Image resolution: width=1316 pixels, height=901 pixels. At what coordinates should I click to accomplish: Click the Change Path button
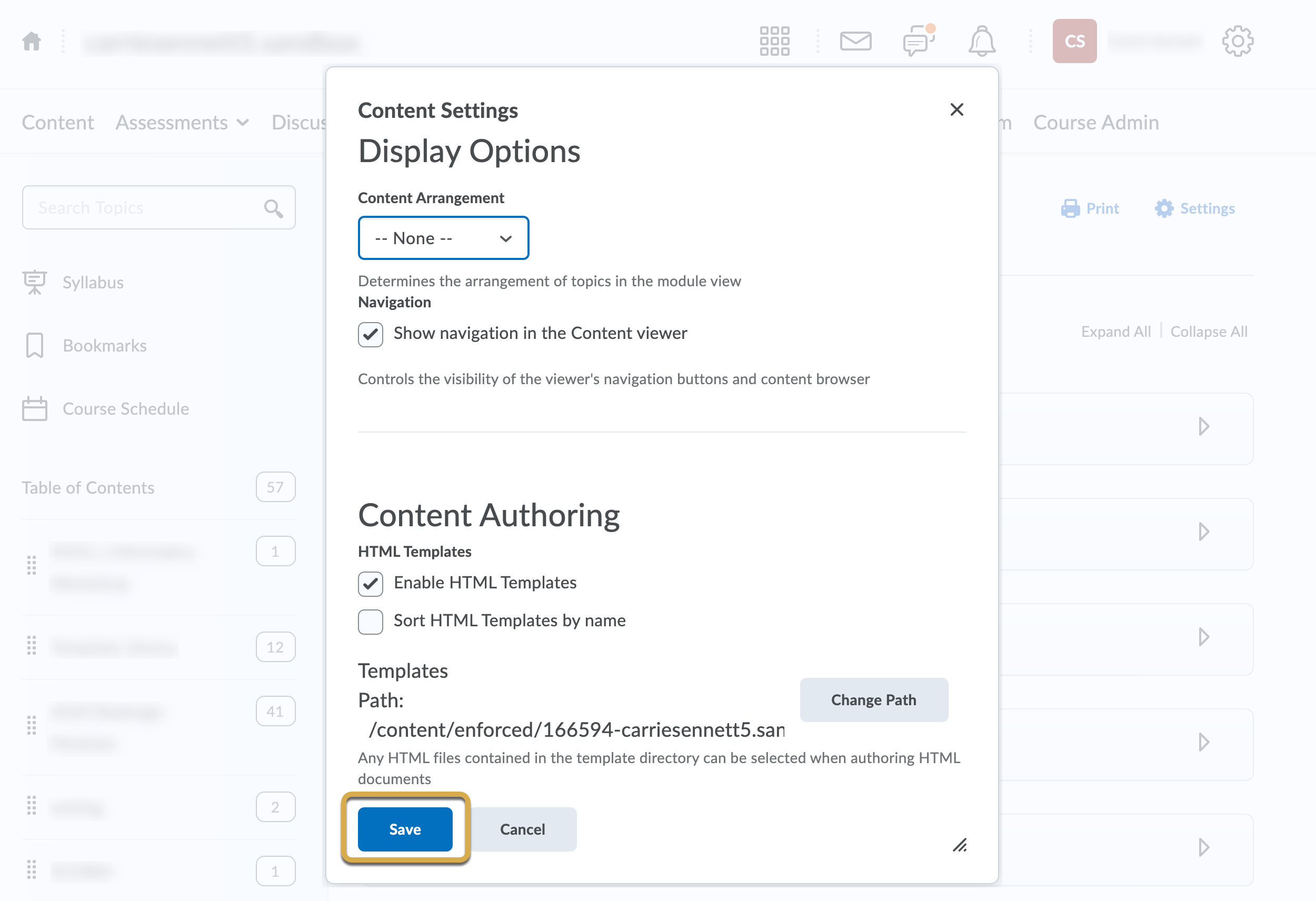tap(873, 699)
